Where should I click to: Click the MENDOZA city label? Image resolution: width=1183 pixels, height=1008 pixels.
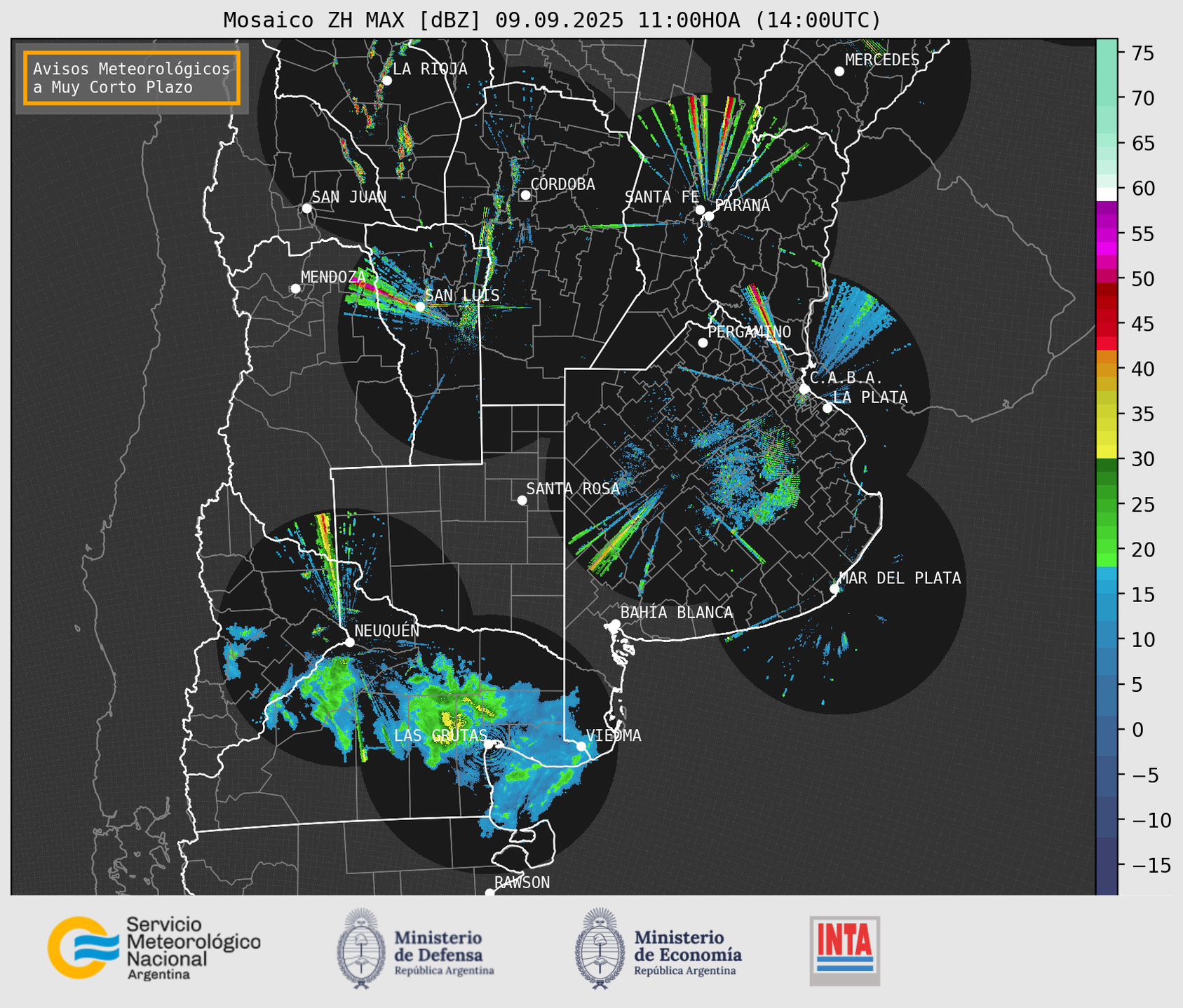(x=334, y=277)
